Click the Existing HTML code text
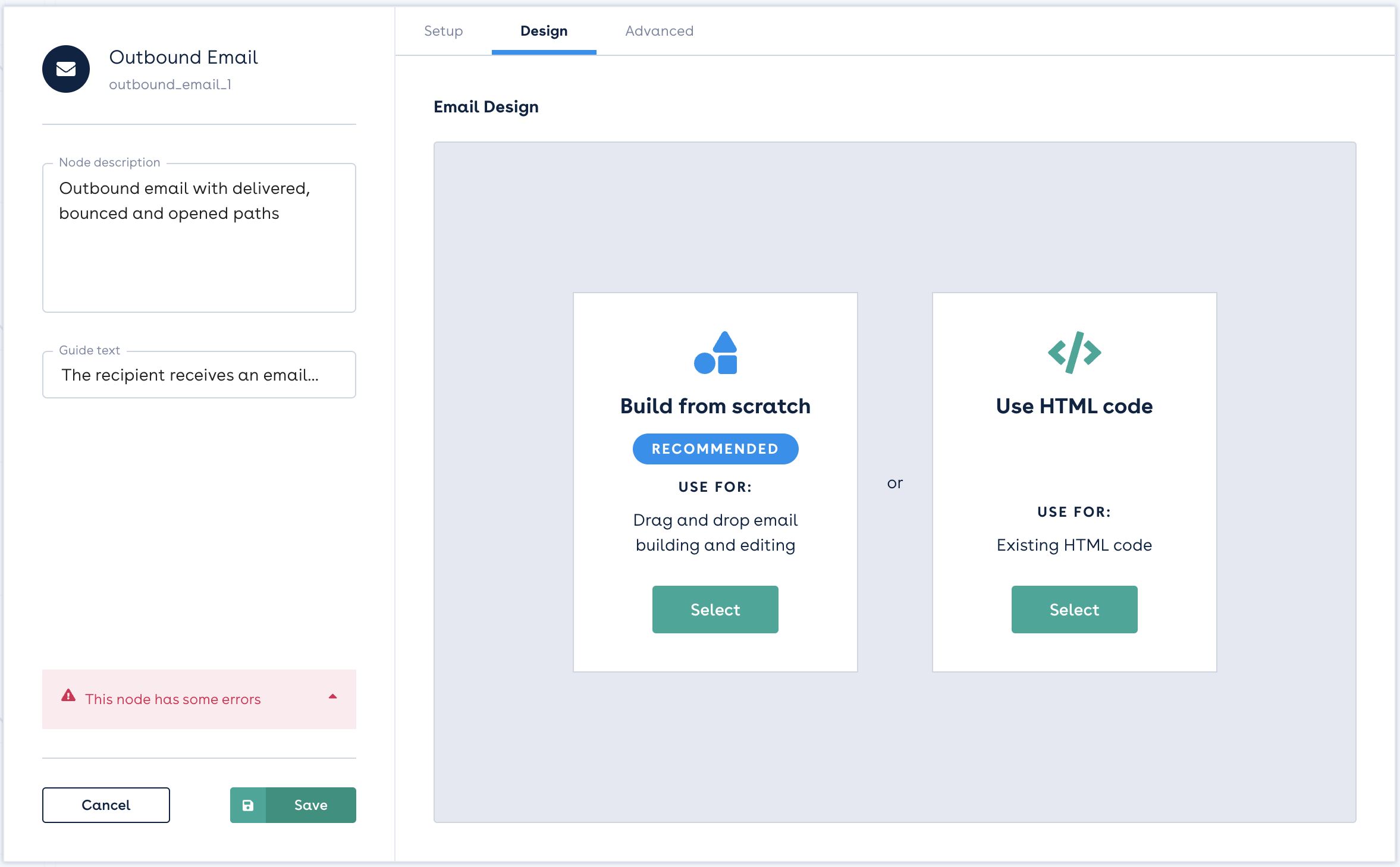This screenshot has height=867, width=1400. [1074, 545]
